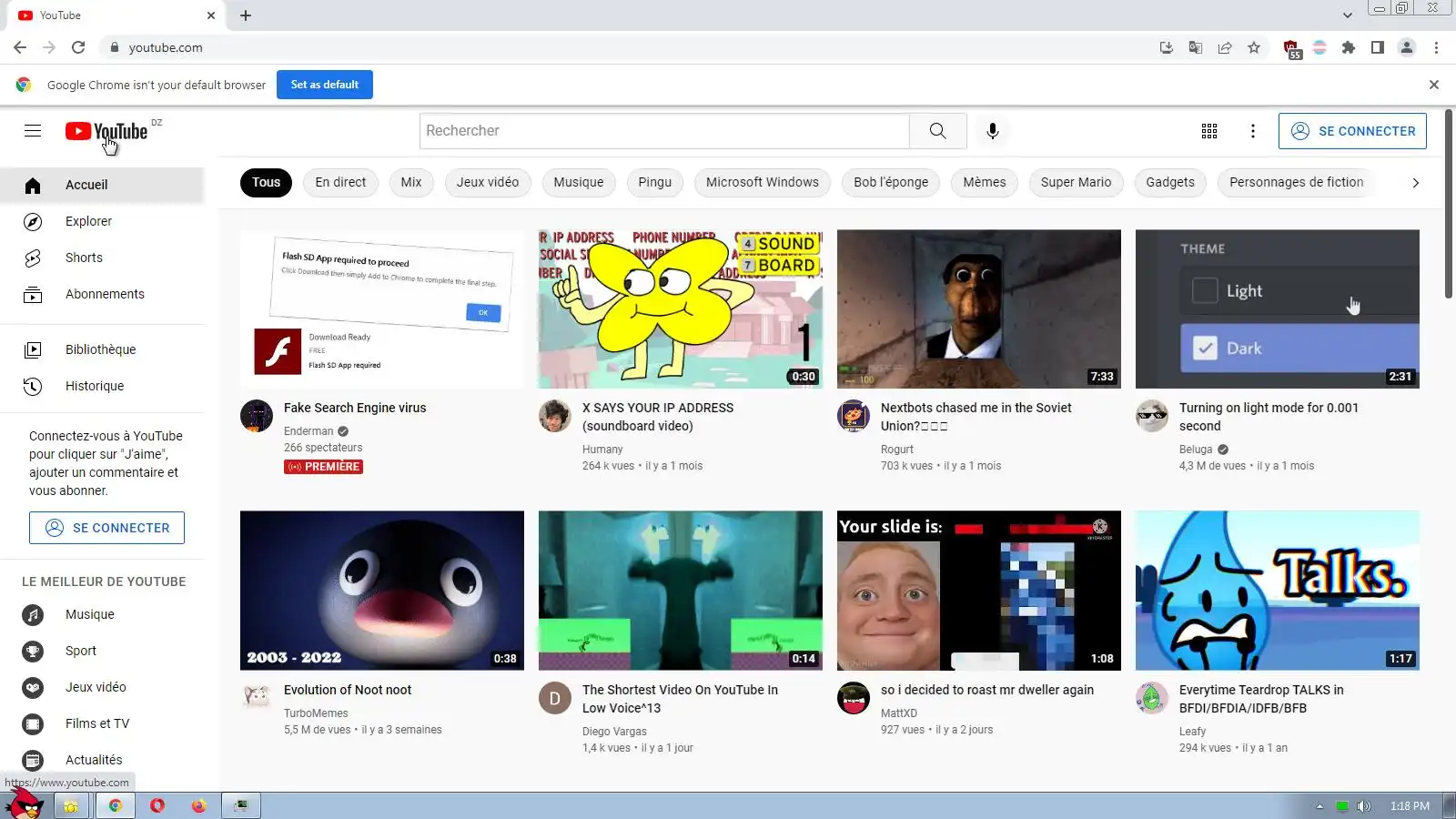This screenshot has height=819, width=1456.
Task: Click SE CONNECTER button in the sidebar
Action: pyautogui.click(x=106, y=528)
